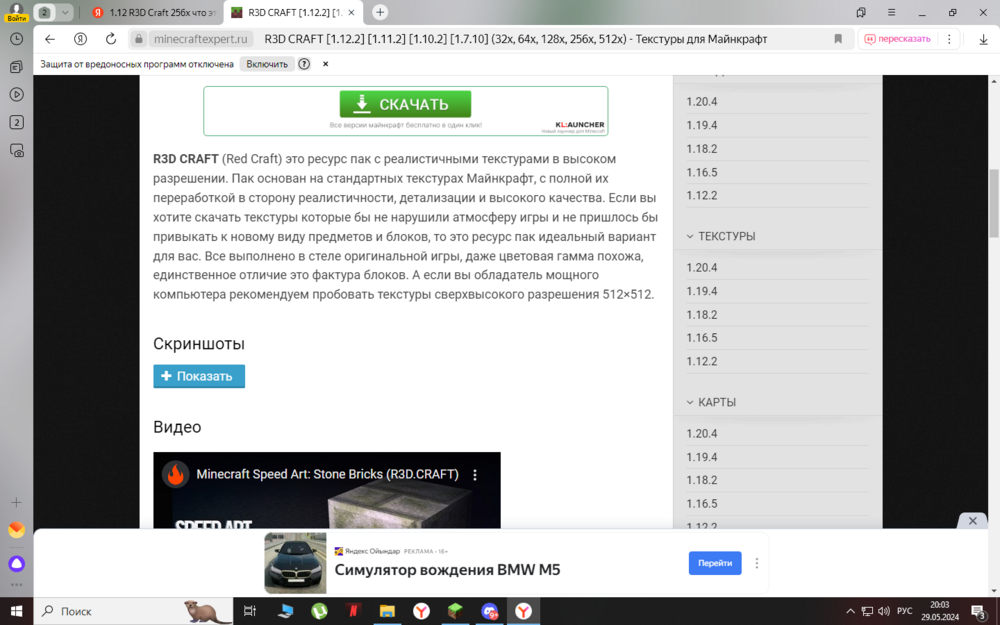Open the video player sidebar icon

17,94
